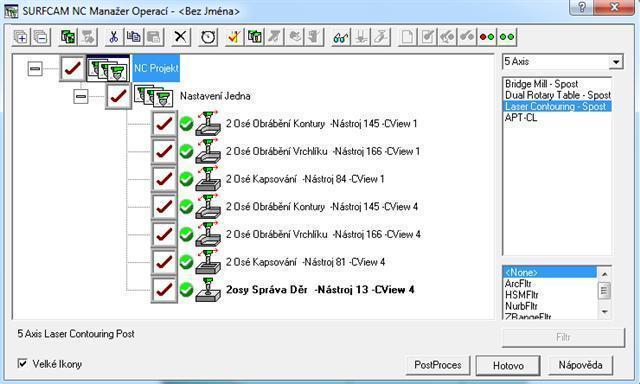Toggle the Velké Ikony checkbox

pos(22,363)
